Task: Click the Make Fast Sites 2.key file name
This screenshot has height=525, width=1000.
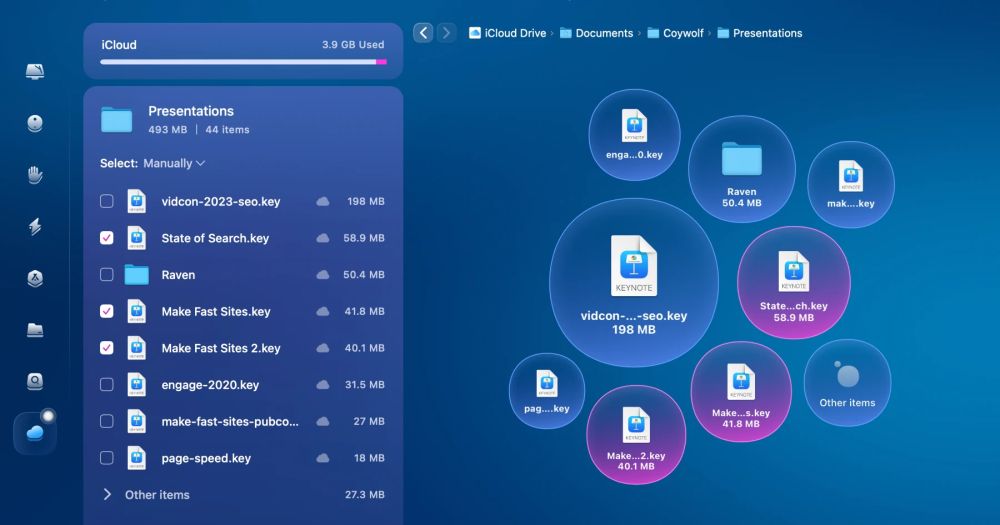Action: [x=221, y=348]
